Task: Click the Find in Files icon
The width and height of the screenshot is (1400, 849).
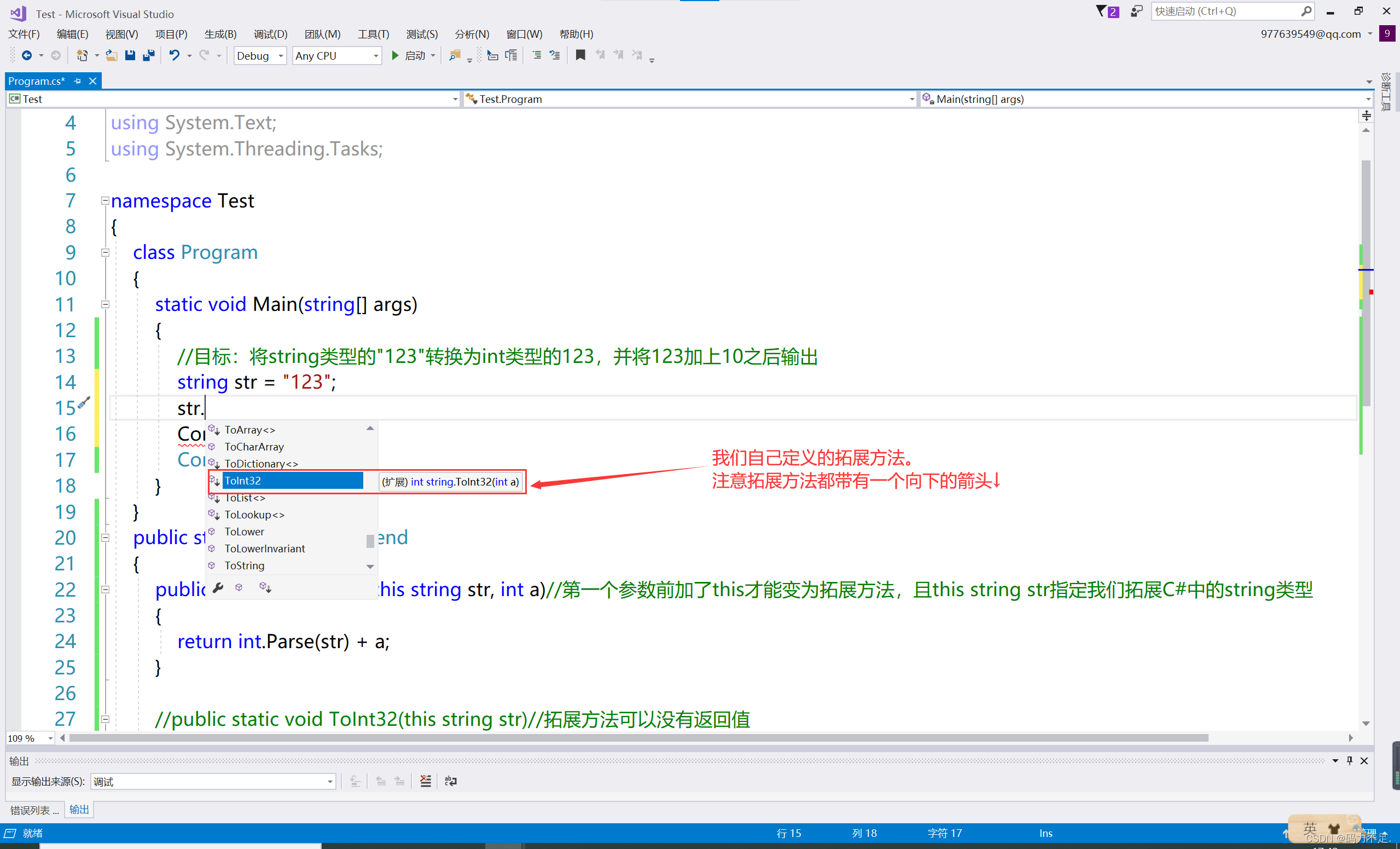Action: 455,55
